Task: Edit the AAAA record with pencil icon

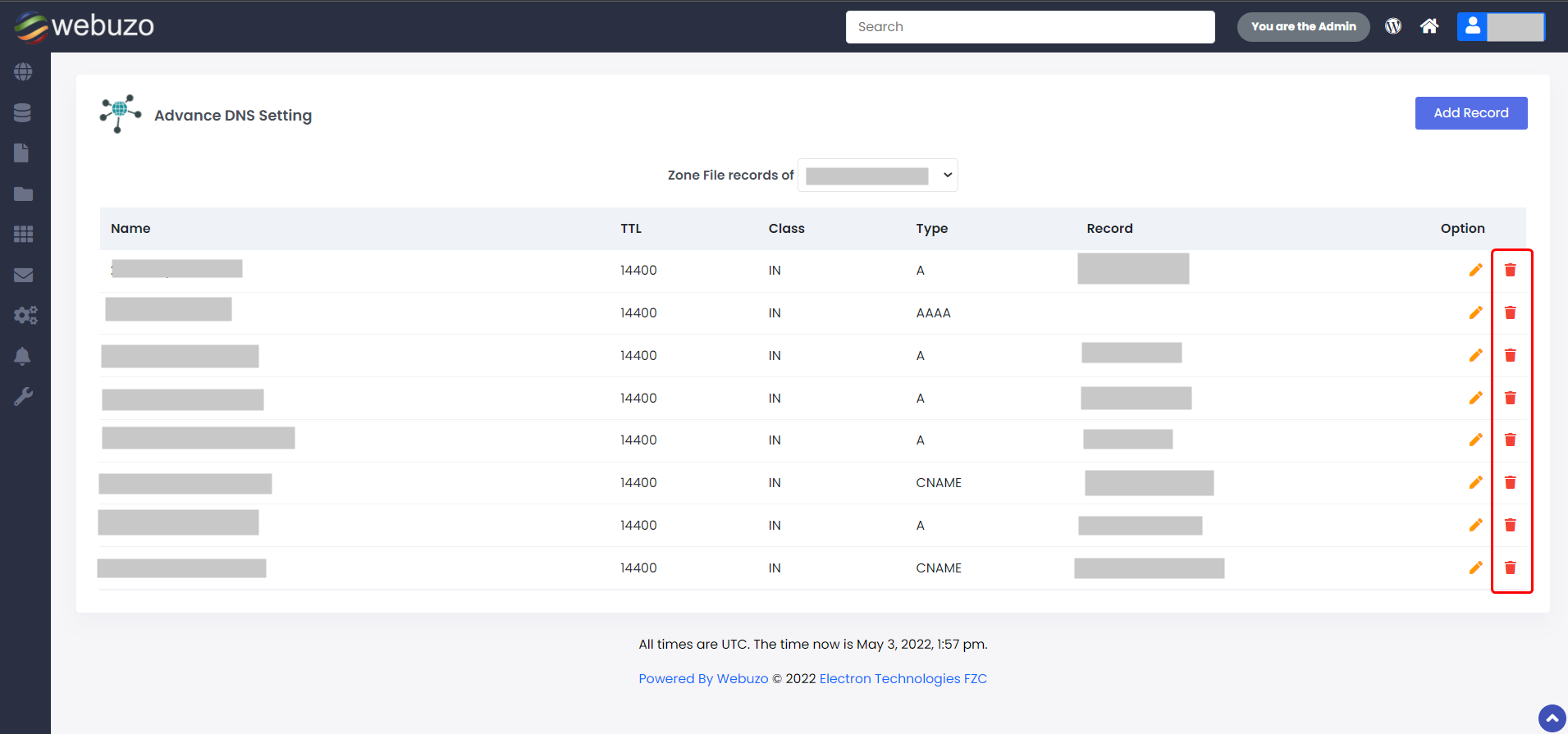Action: click(1475, 312)
